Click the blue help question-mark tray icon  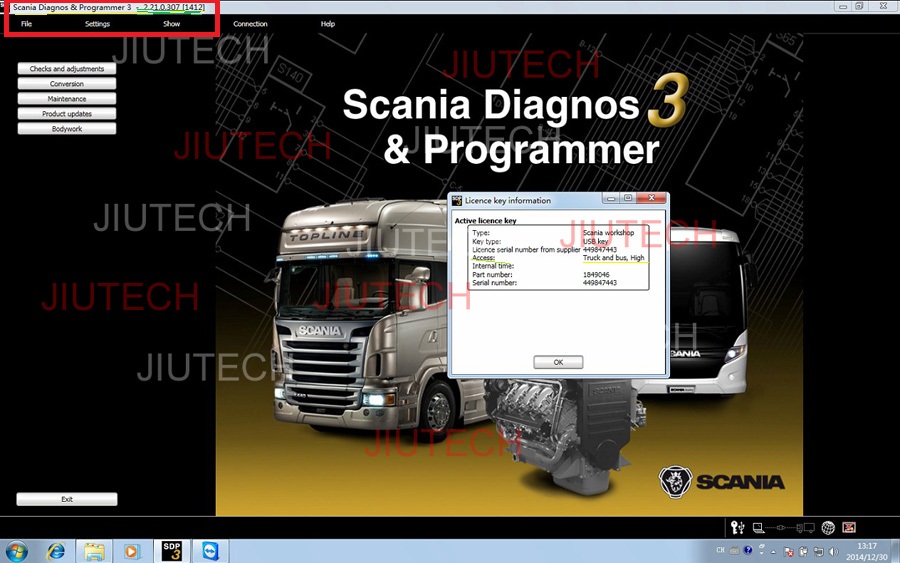(x=748, y=550)
